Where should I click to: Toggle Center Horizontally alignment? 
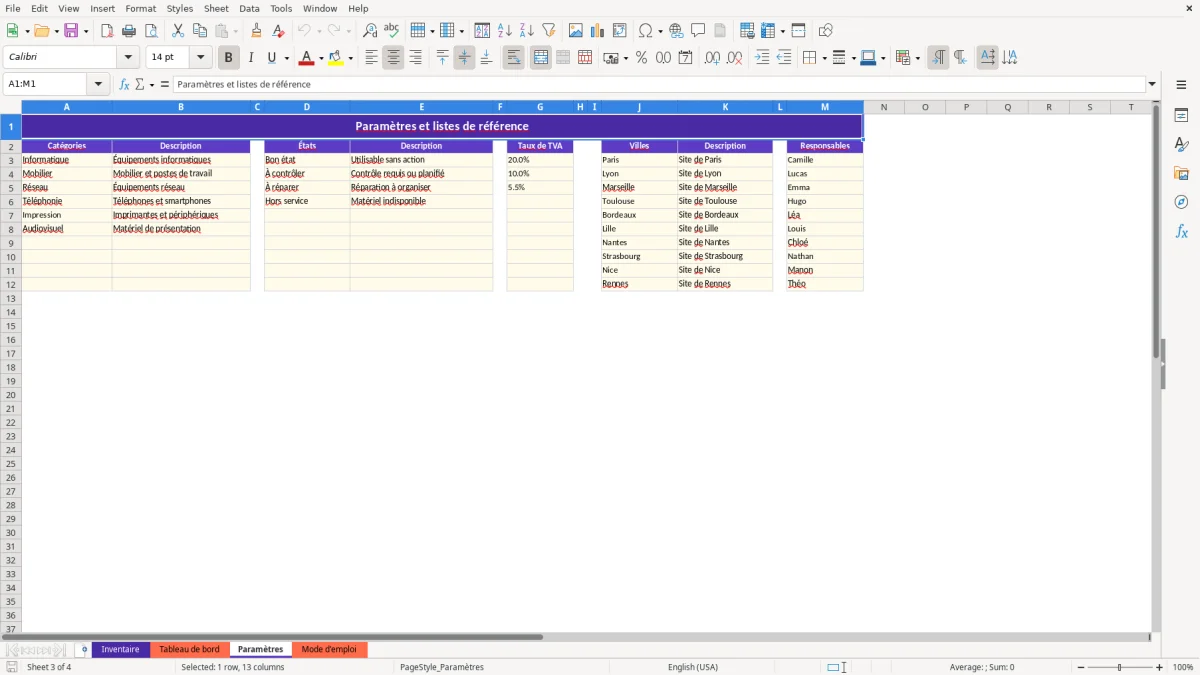pyautogui.click(x=393, y=58)
